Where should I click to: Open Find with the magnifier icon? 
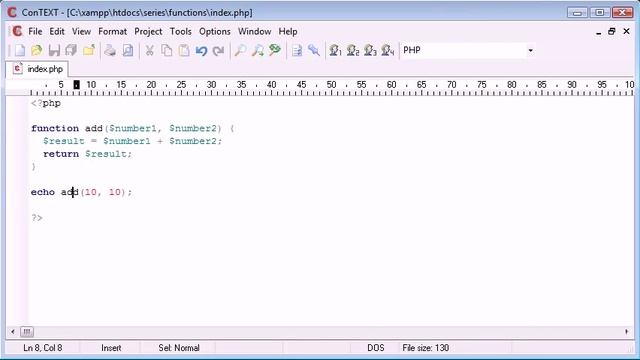tap(240, 51)
